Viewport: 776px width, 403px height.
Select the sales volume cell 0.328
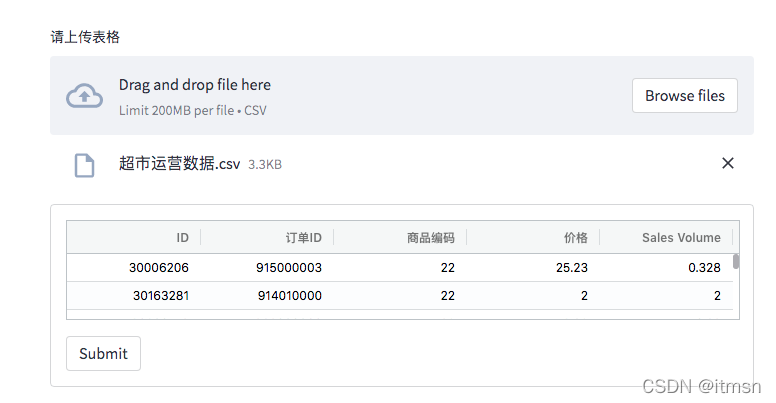pos(666,268)
